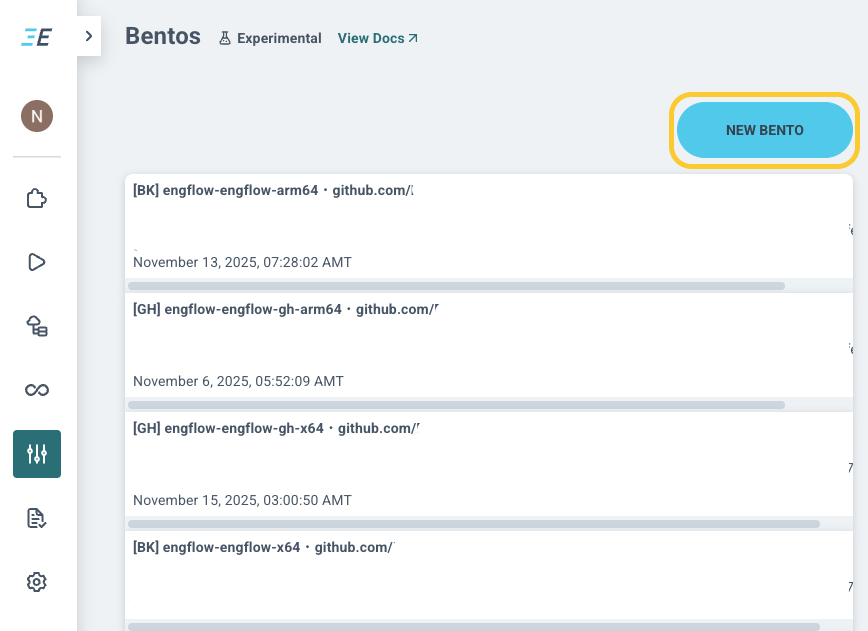Viewport: 868px width, 631px height.
Task: Open the infinity loop sidebar icon
Action: coord(37,390)
